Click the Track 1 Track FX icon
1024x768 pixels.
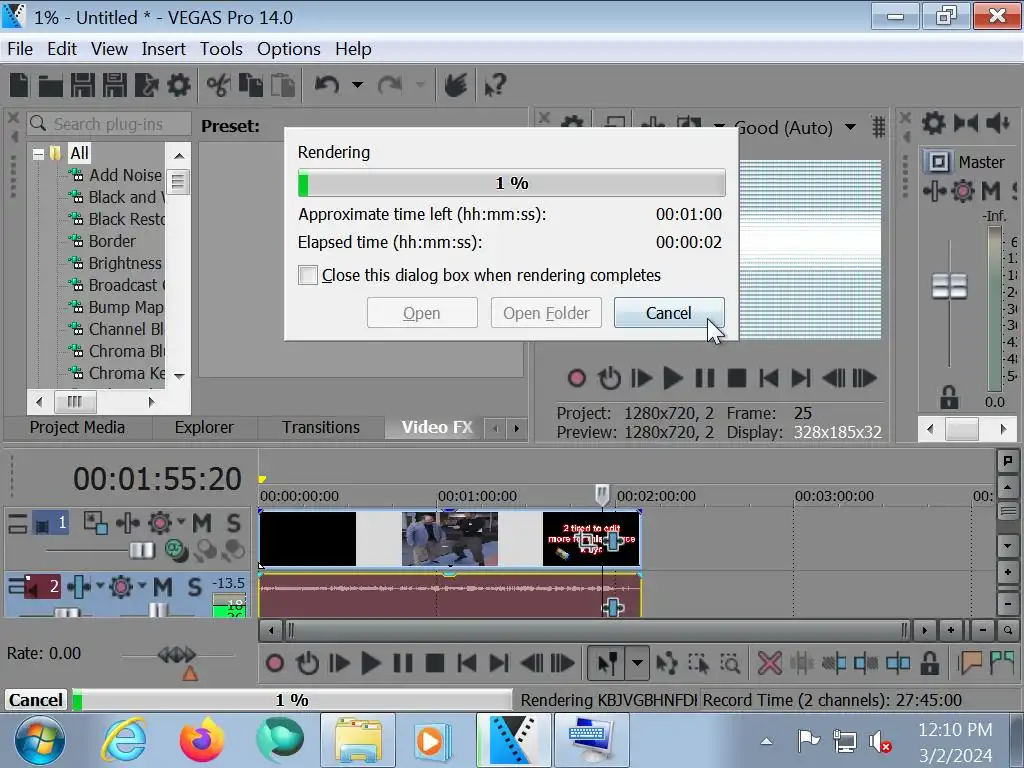[x=159, y=523]
